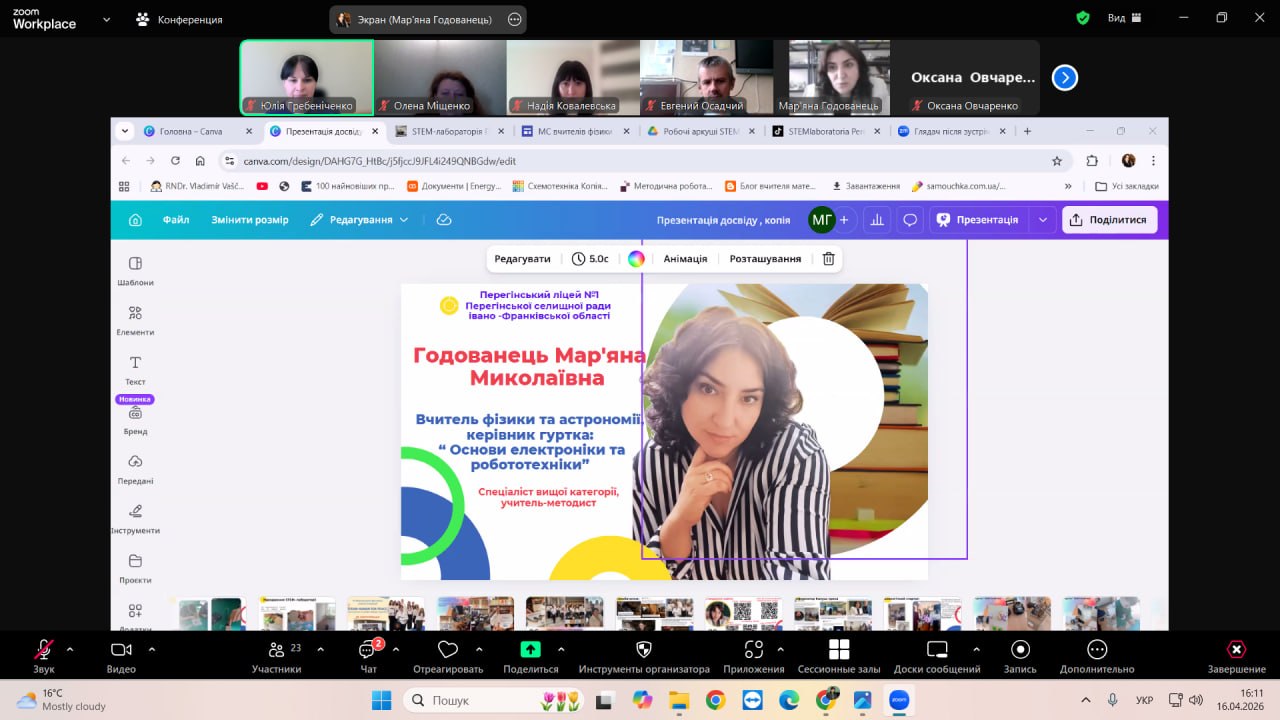The height and width of the screenshot is (720, 1280).
Task: Click the Отреагировать reactions icon
Action: click(x=448, y=651)
